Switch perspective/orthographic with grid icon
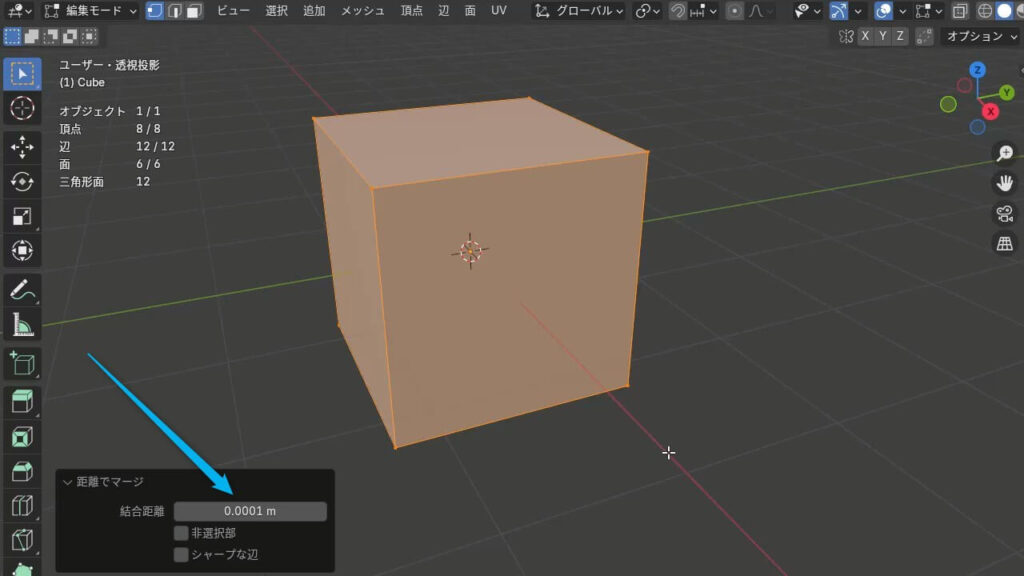 coord(1004,244)
